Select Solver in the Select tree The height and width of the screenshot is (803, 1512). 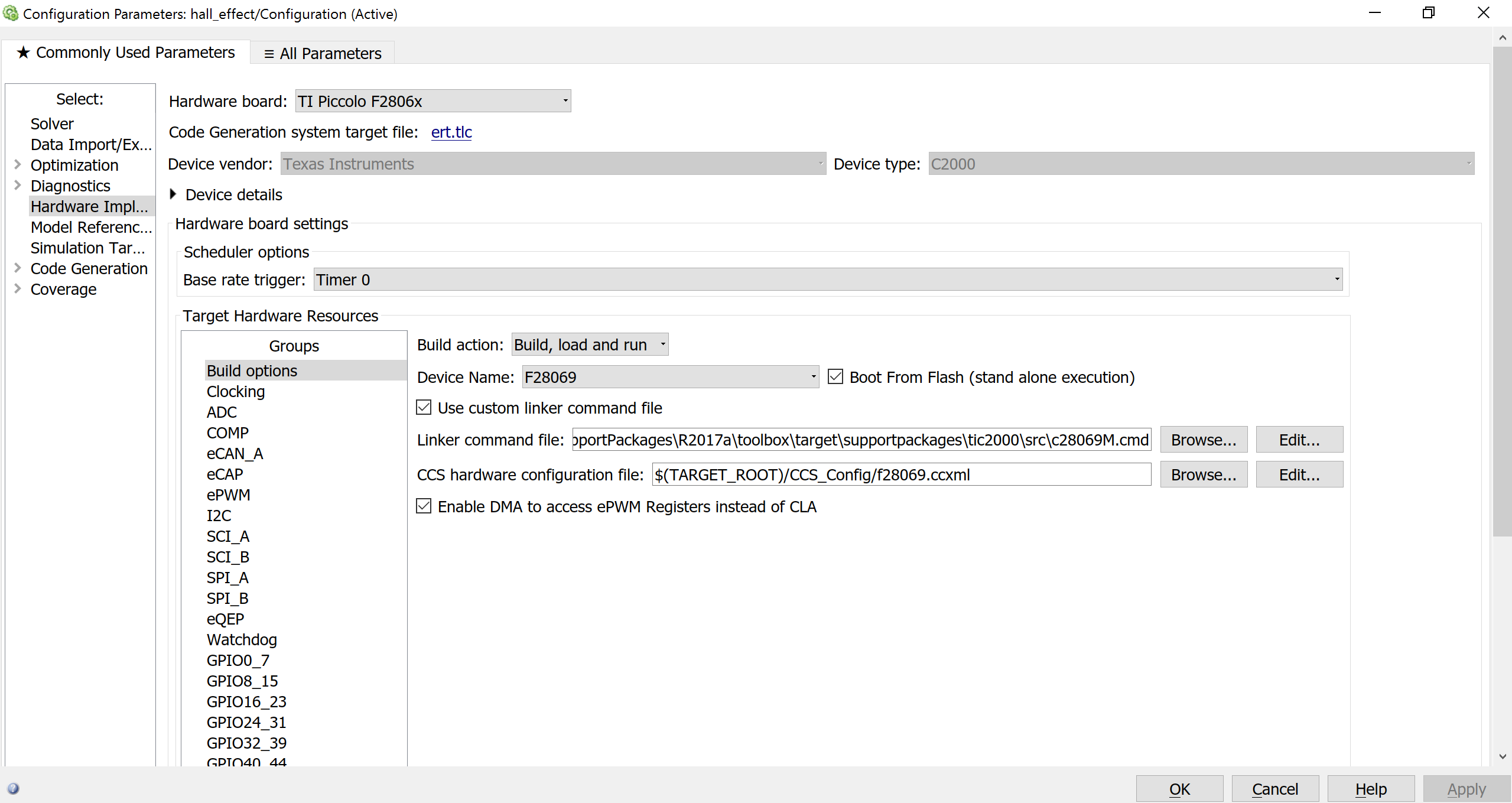point(52,123)
